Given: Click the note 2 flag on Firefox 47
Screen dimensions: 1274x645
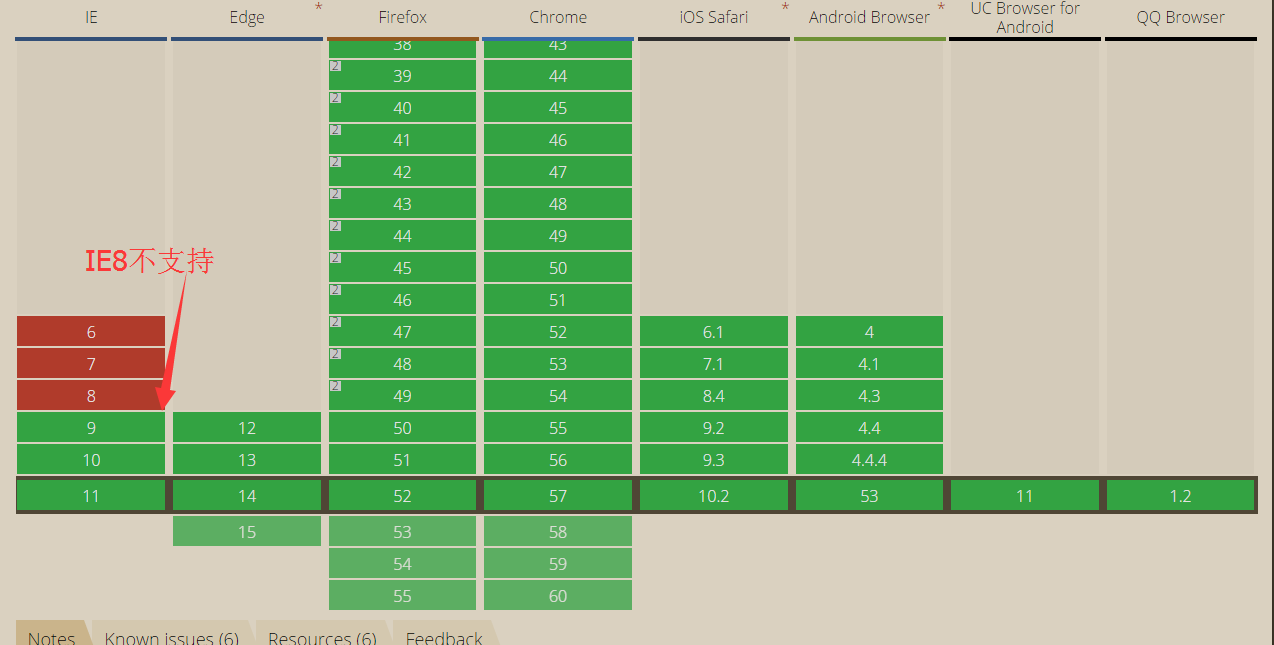Looking at the screenshot, I should (x=335, y=322).
